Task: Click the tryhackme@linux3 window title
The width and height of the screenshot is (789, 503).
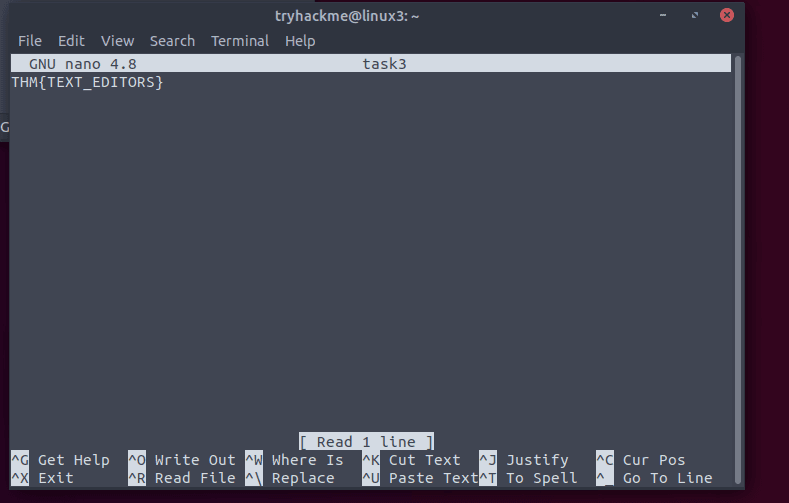Action: 347,16
